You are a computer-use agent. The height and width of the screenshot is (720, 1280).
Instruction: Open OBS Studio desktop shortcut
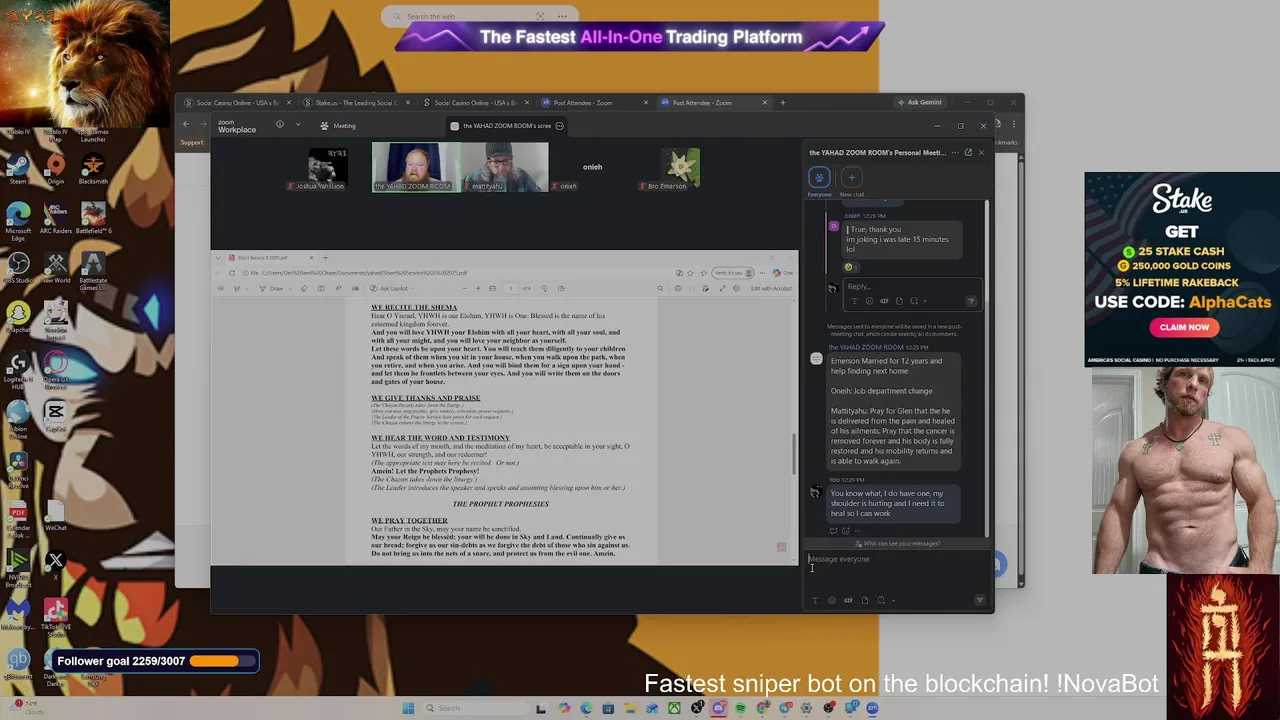(18, 269)
